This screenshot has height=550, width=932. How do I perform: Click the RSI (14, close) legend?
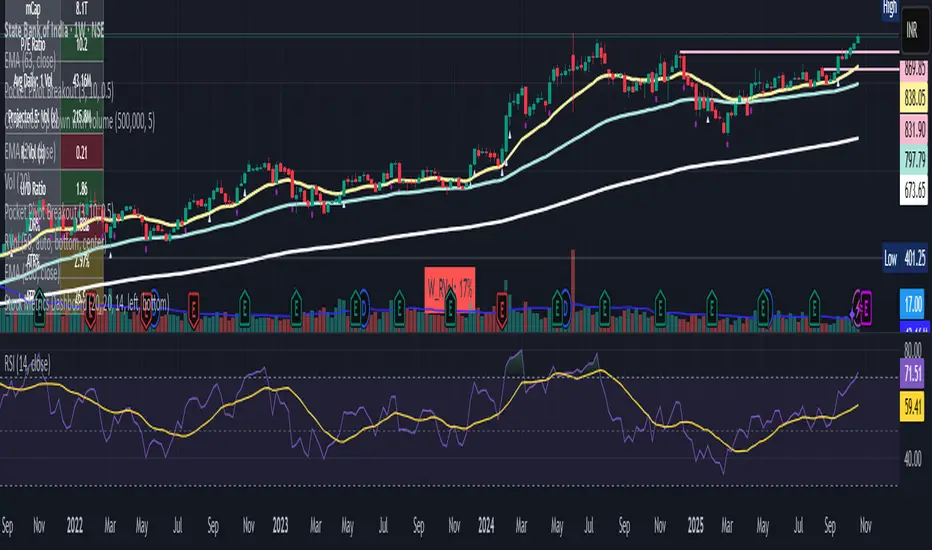(x=27, y=363)
